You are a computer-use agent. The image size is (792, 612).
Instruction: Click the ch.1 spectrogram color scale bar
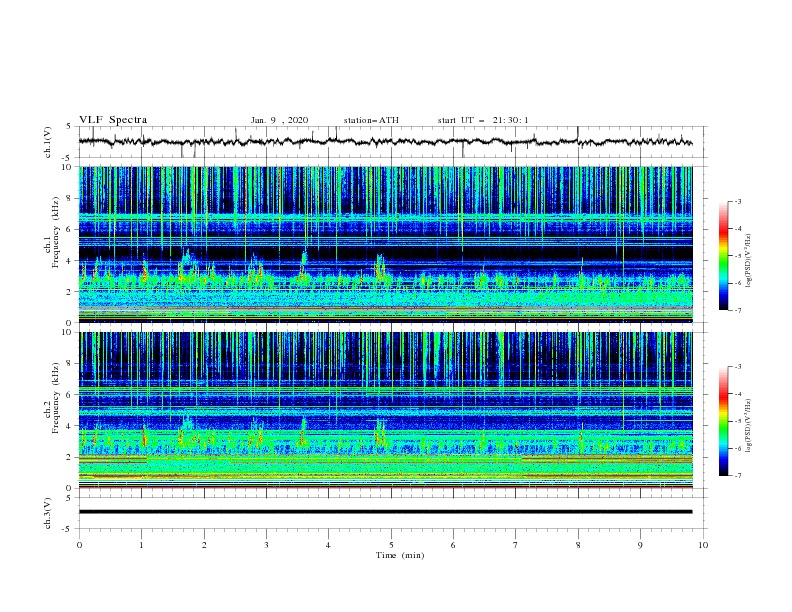tap(723, 256)
